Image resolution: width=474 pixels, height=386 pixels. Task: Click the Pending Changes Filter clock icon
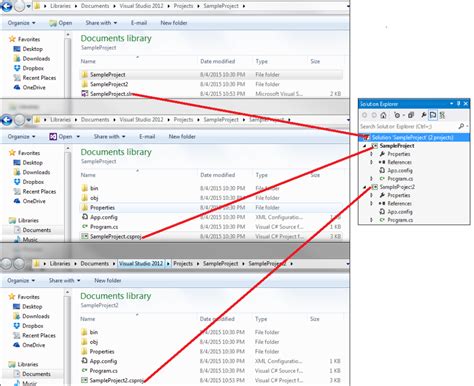pos(397,115)
